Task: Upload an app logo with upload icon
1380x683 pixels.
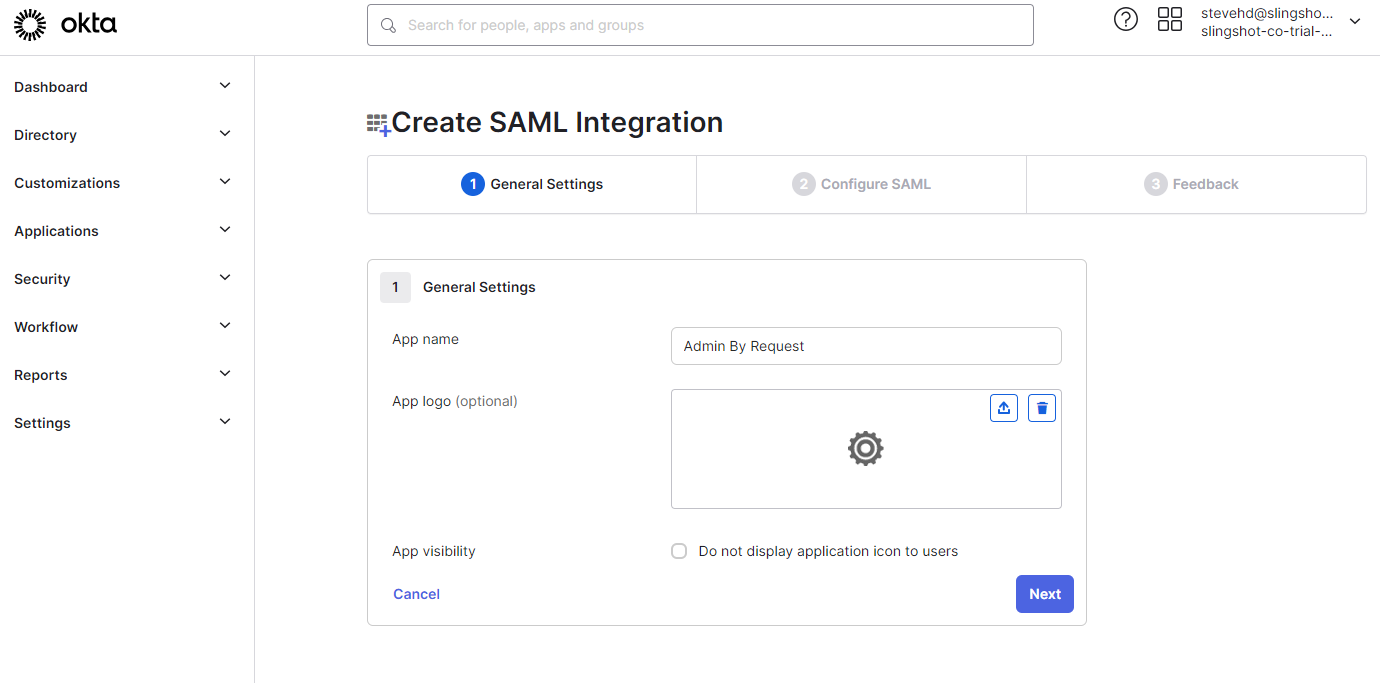Action: point(1004,407)
